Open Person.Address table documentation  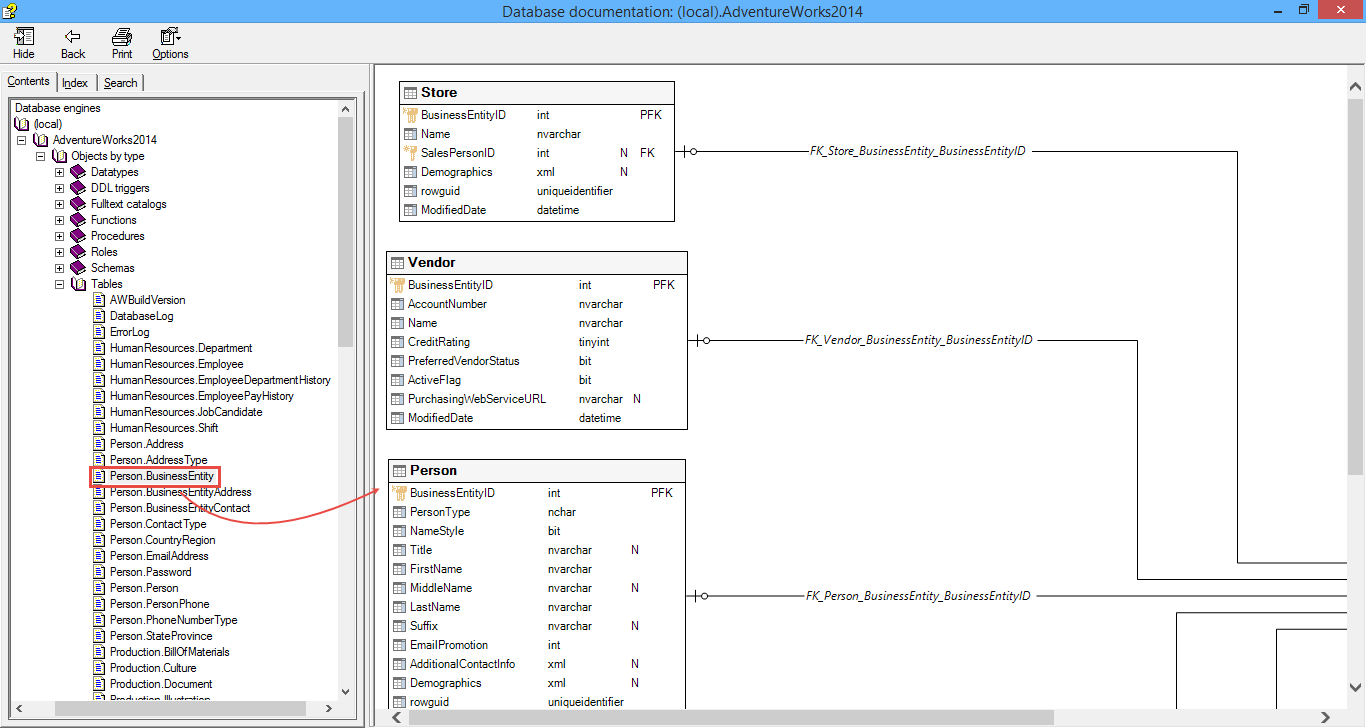click(x=146, y=444)
